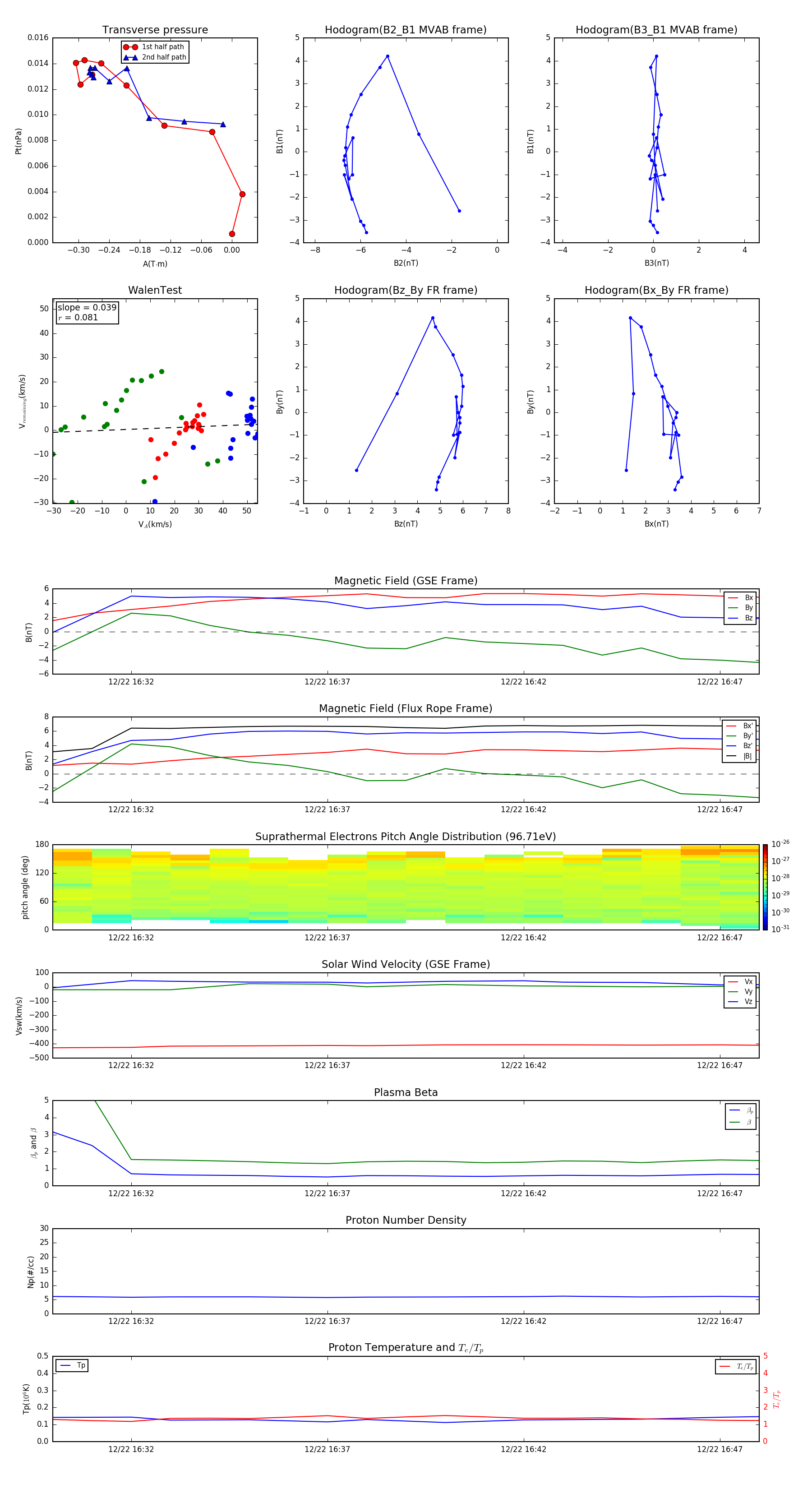
Task: Select the "2nd half path" legend entry
Action: click(x=155, y=57)
